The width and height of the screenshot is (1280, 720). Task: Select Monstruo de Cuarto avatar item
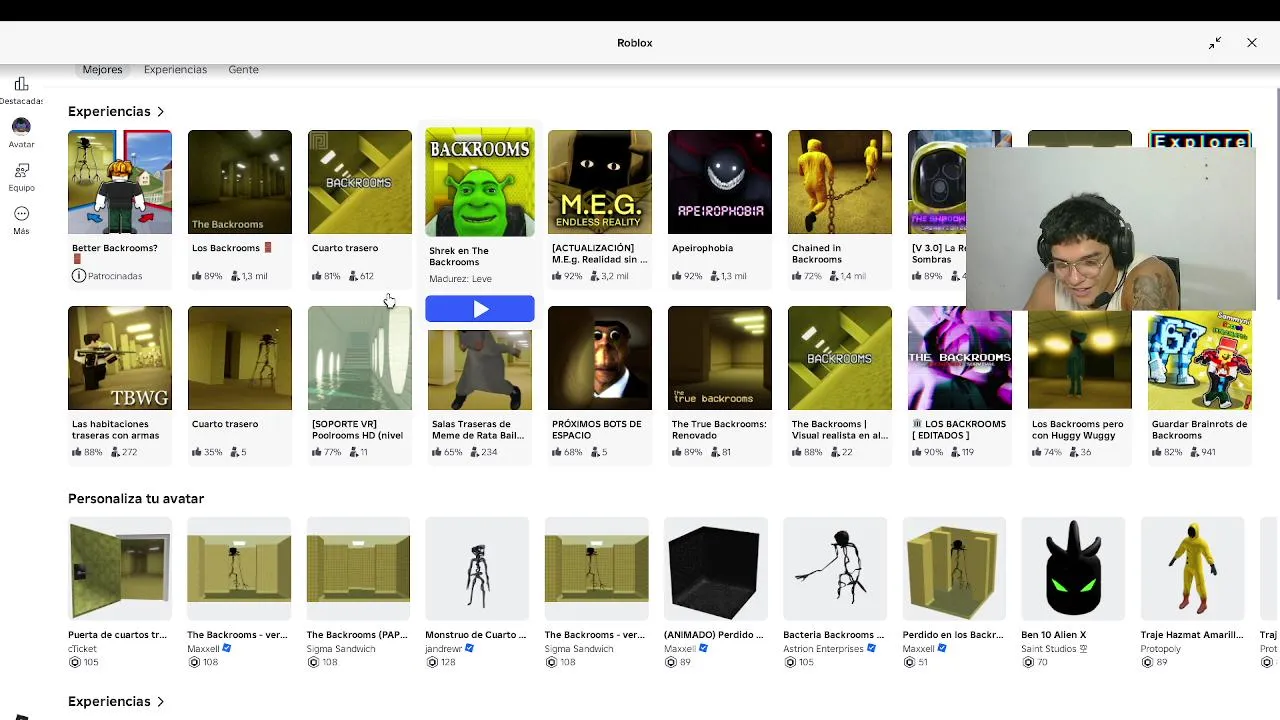(477, 570)
